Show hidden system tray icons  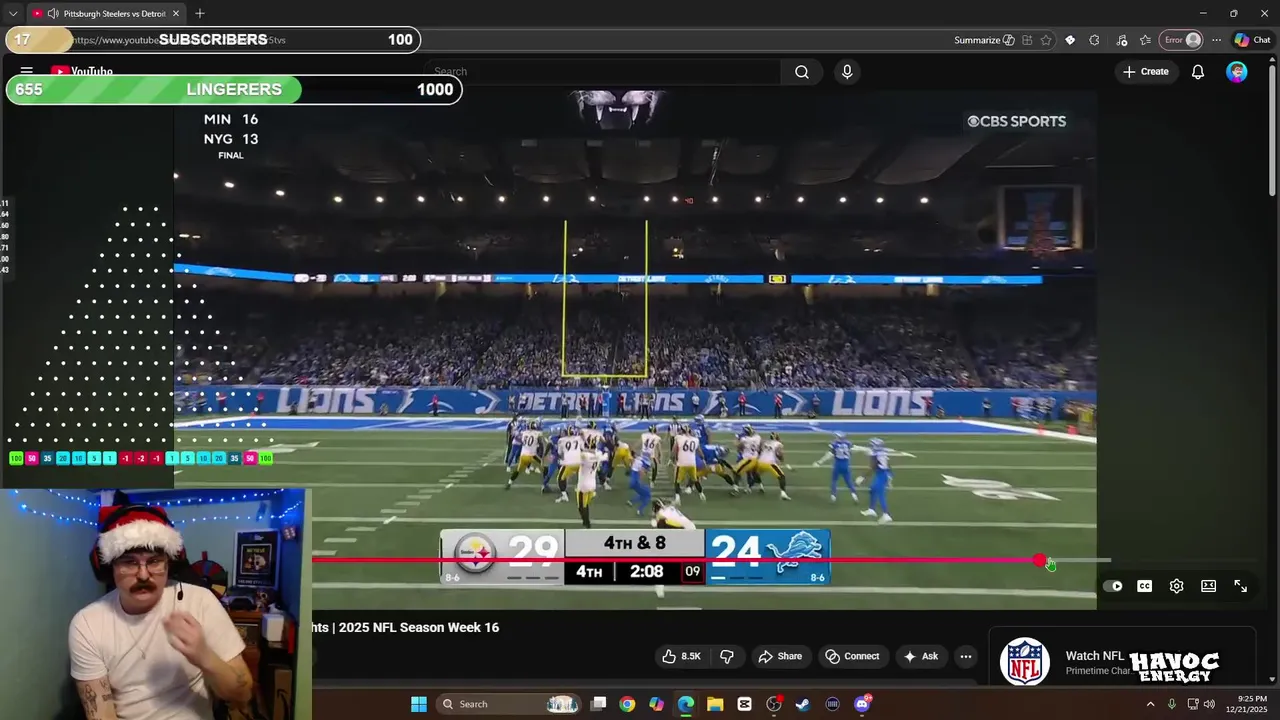coord(1150,704)
